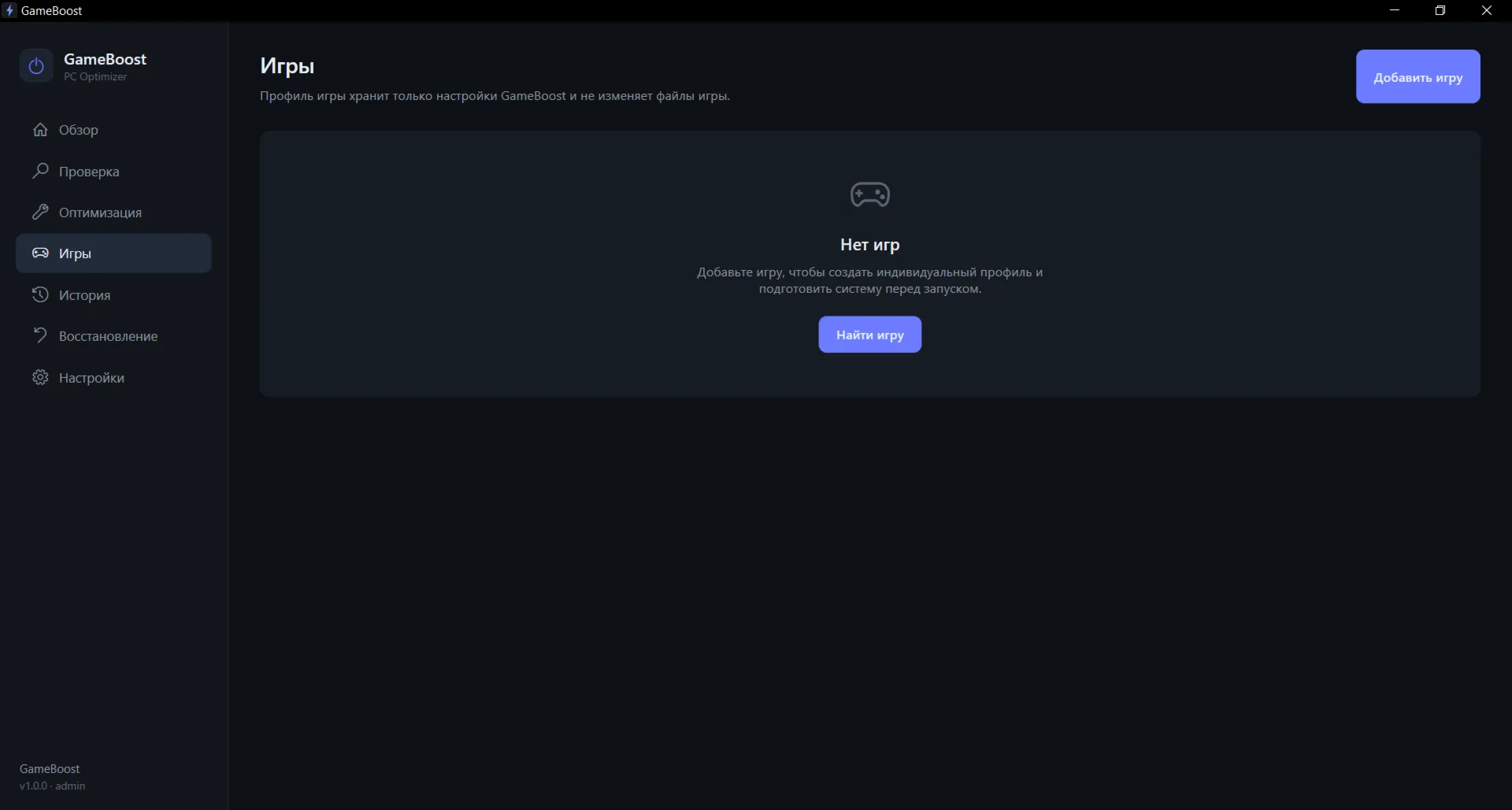Viewport: 1512px width, 810px height.
Task: Click the wrench icon next to Оптимизация
Action: 40,212
